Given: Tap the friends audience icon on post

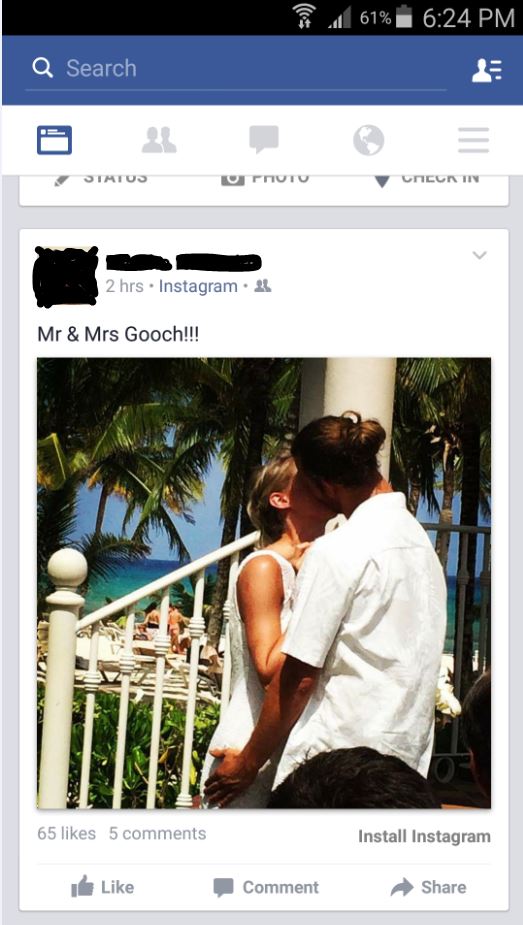Looking at the screenshot, I should [262, 286].
